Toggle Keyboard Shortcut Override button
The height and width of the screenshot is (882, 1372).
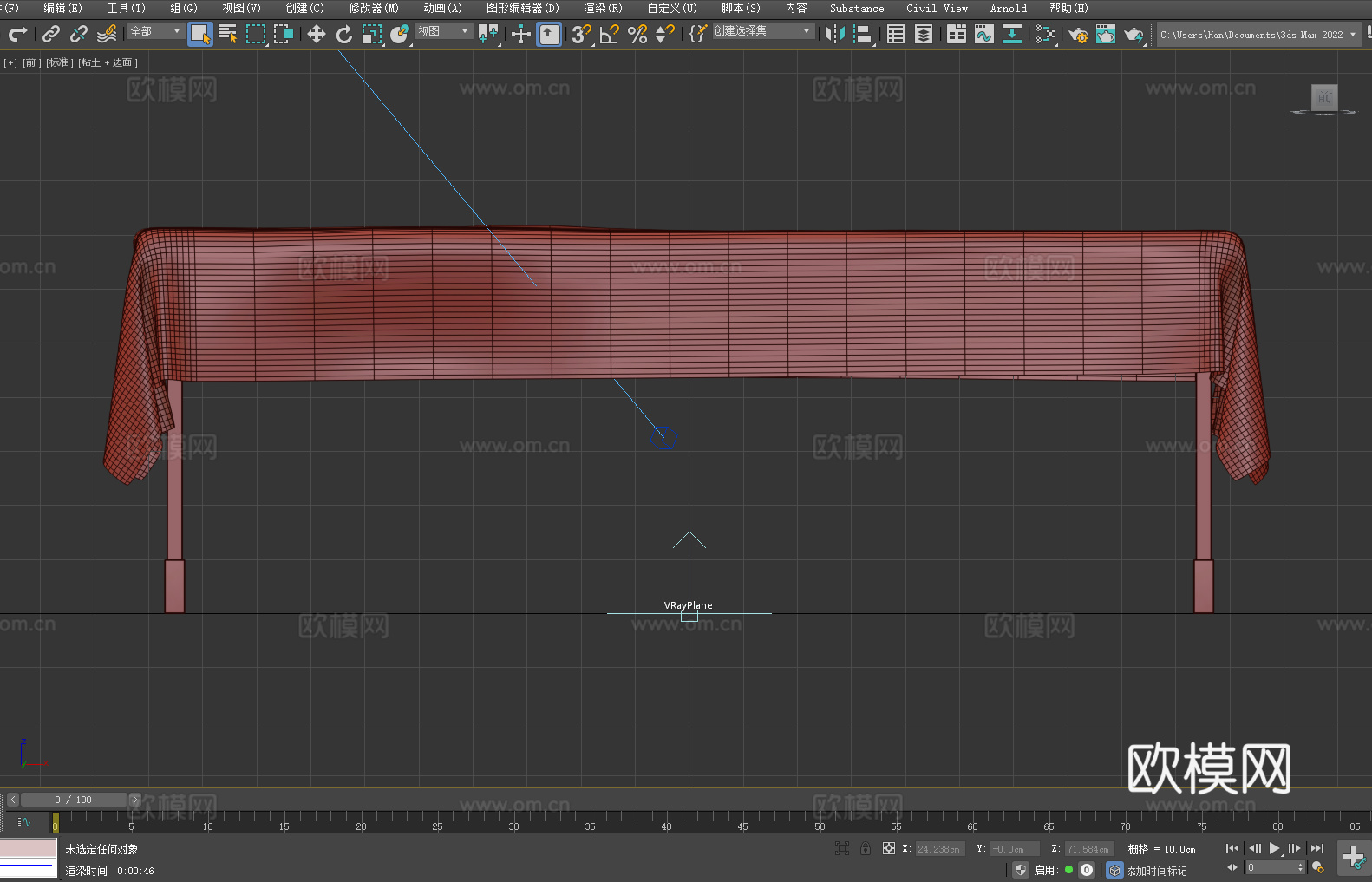coord(549,34)
